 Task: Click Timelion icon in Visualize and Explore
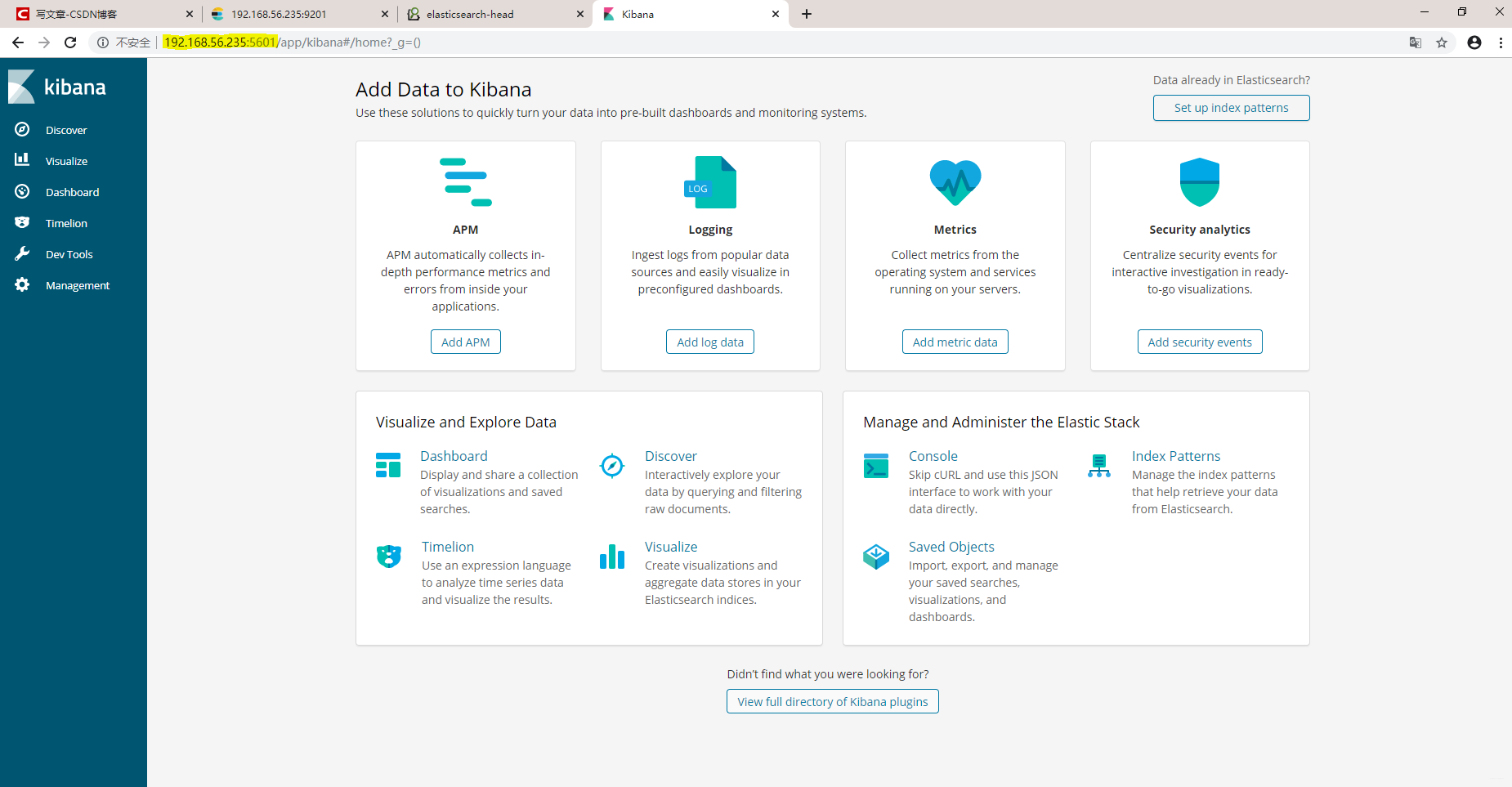[389, 557]
